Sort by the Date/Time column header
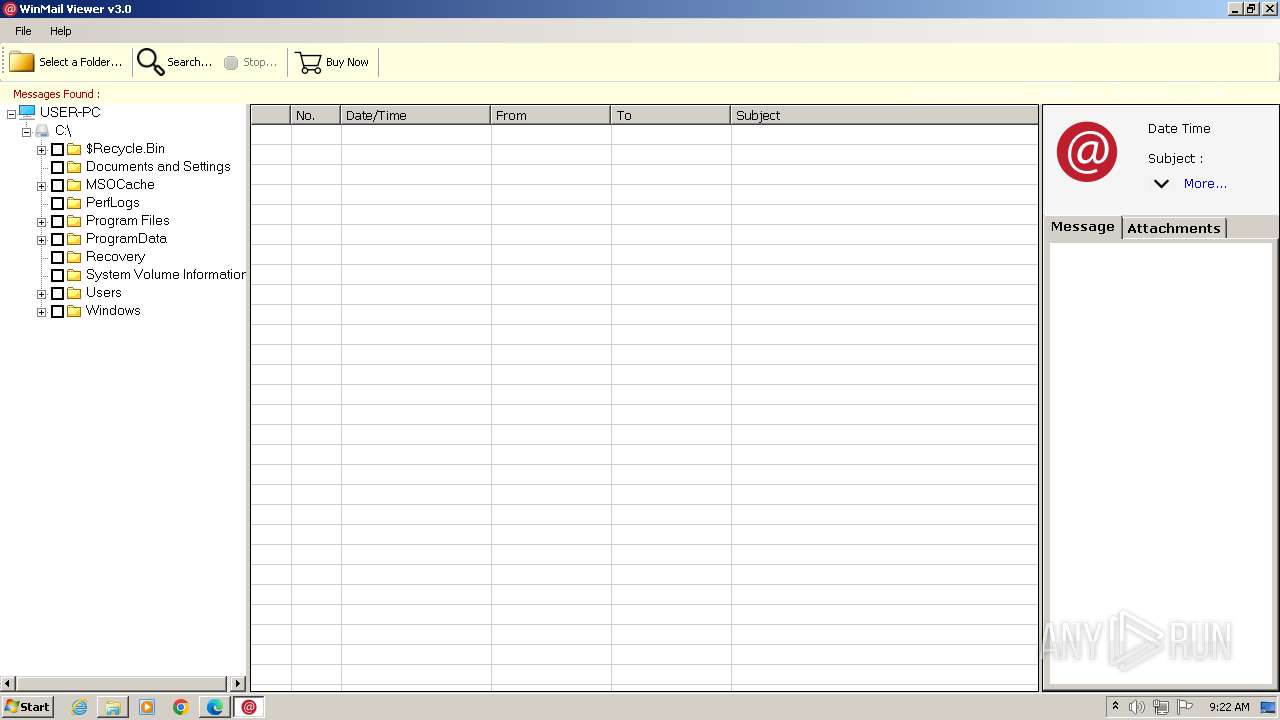Image resolution: width=1280 pixels, height=720 pixels. 415,115
